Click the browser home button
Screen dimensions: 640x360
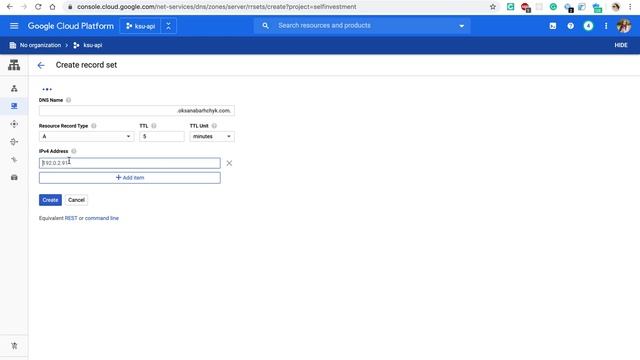point(52,7)
